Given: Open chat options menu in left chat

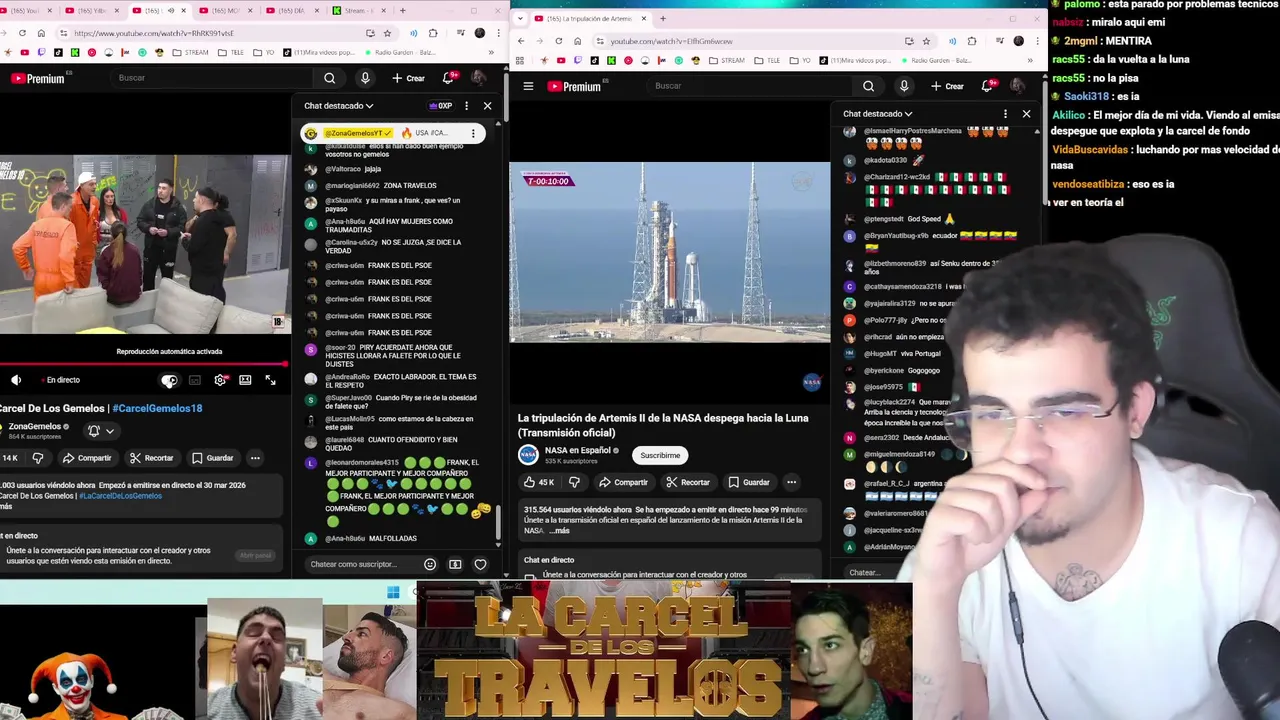Looking at the screenshot, I should (x=466, y=106).
